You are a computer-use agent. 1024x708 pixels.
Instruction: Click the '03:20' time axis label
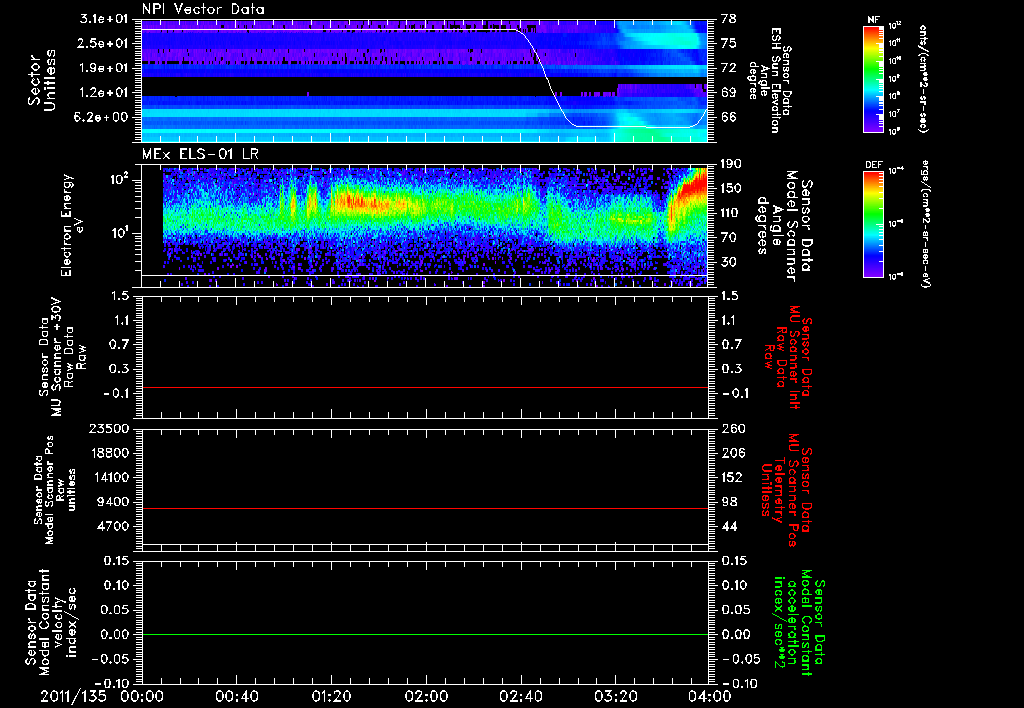point(616,696)
